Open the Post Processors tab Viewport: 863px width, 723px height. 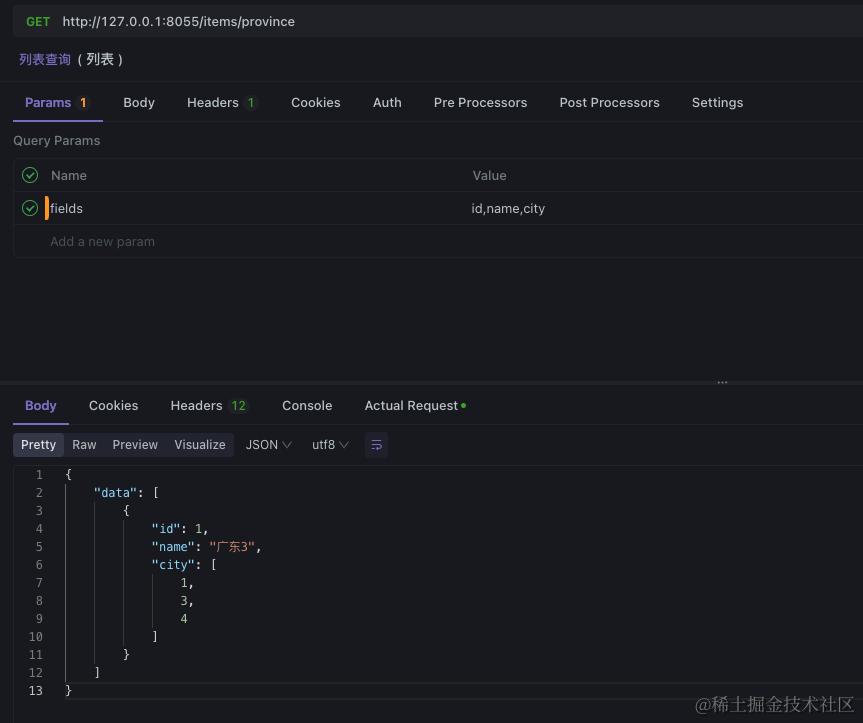point(609,102)
